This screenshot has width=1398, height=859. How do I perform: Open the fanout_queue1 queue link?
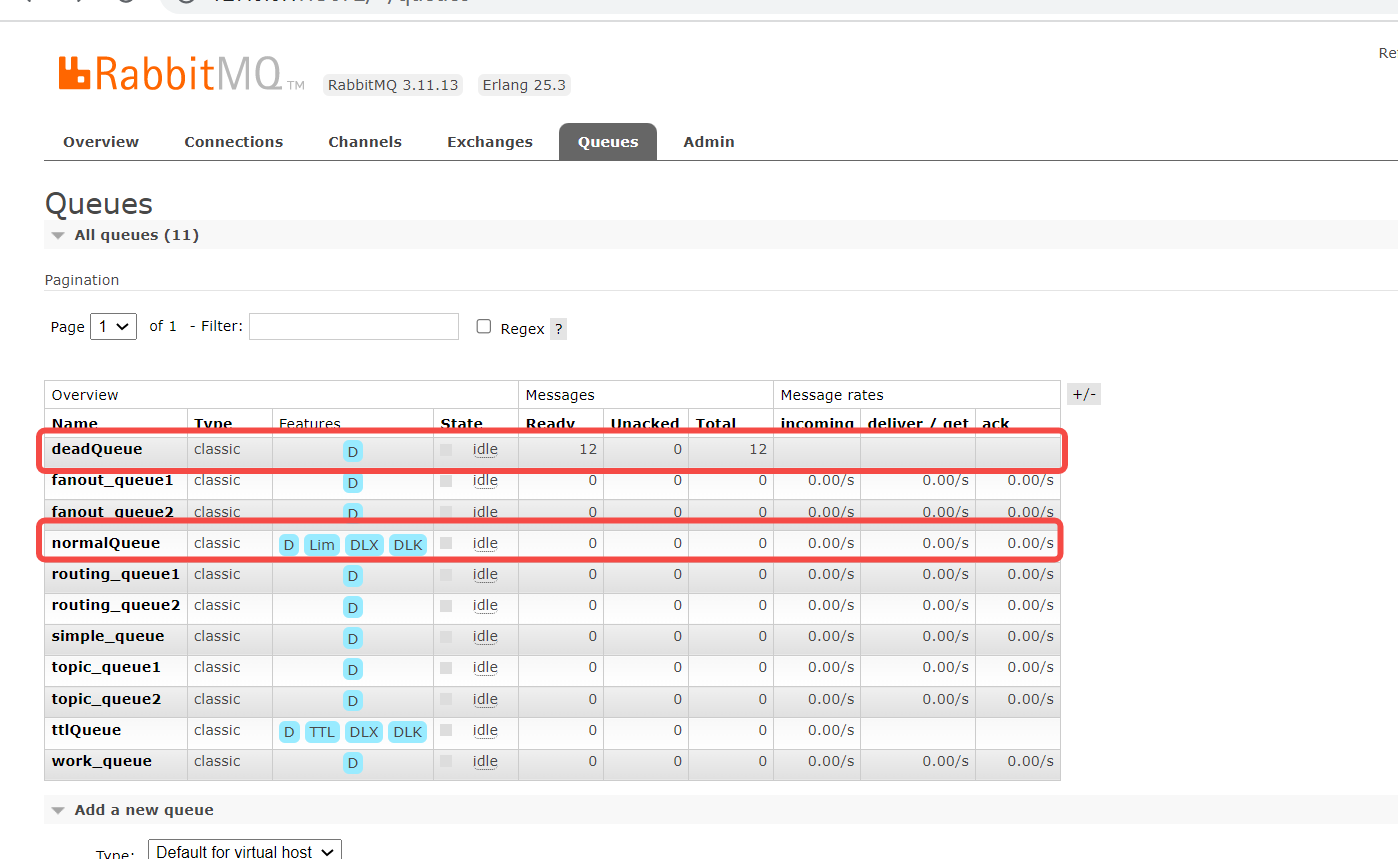pyautogui.click(x=112, y=480)
